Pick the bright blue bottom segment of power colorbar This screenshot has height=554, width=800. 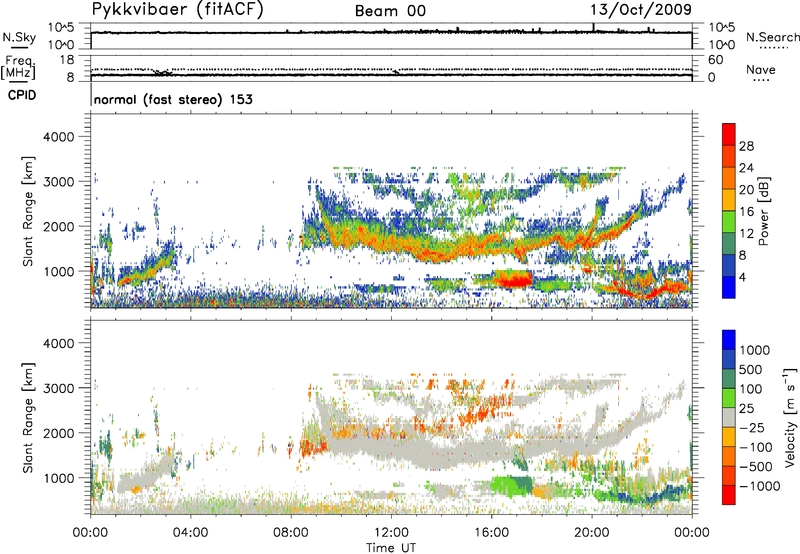click(729, 287)
